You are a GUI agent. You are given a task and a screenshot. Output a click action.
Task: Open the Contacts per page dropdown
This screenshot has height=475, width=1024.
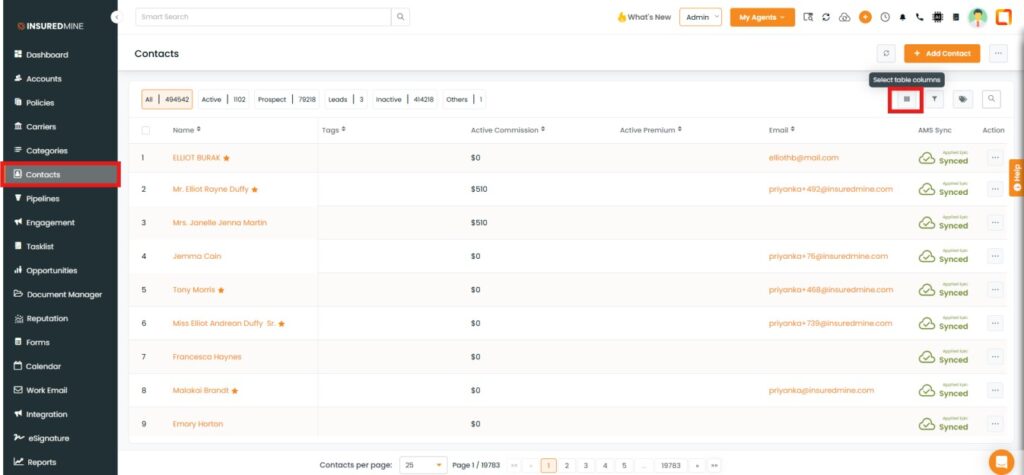(424, 465)
